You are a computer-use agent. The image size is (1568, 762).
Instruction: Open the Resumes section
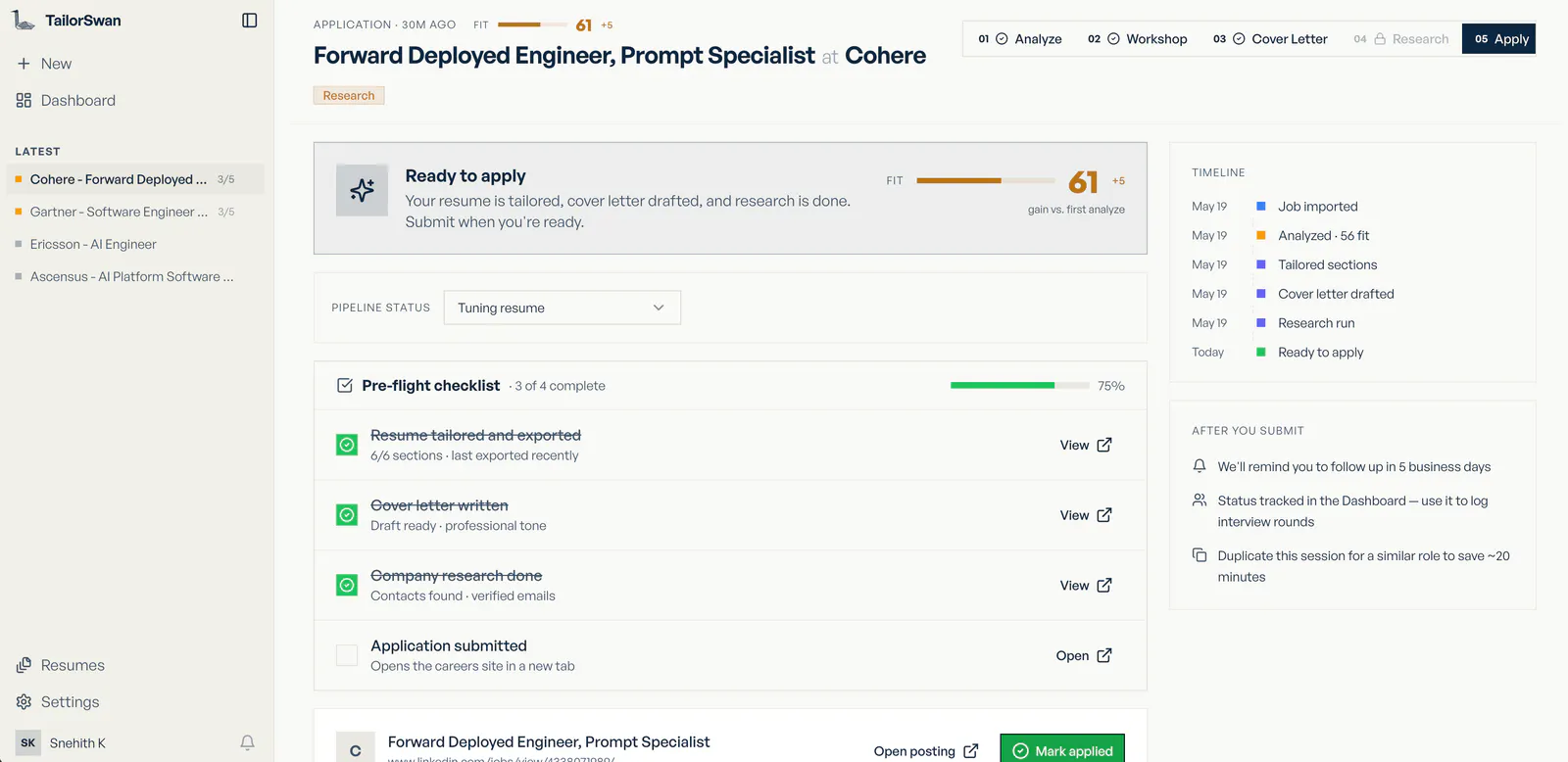pyautogui.click(x=61, y=666)
